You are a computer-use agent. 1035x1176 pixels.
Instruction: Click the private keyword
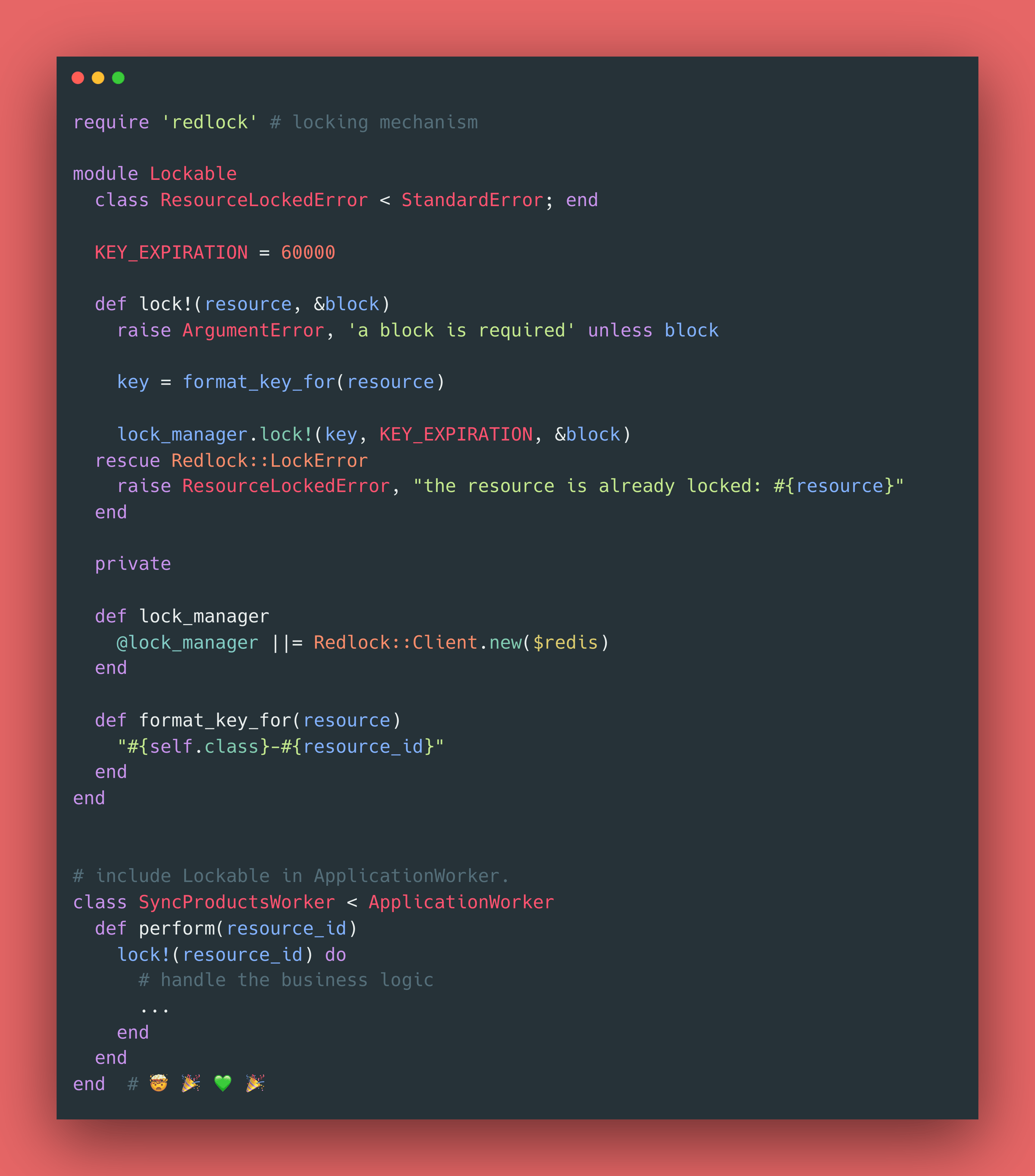pyautogui.click(x=133, y=564)
